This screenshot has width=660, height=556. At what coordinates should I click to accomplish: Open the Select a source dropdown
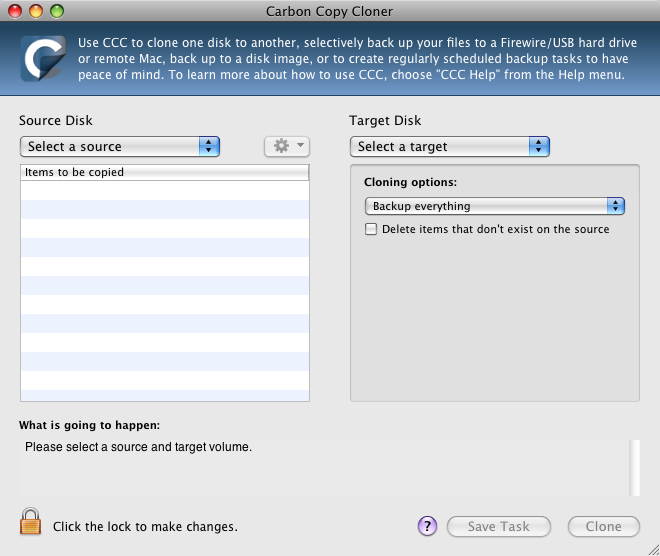119,146
